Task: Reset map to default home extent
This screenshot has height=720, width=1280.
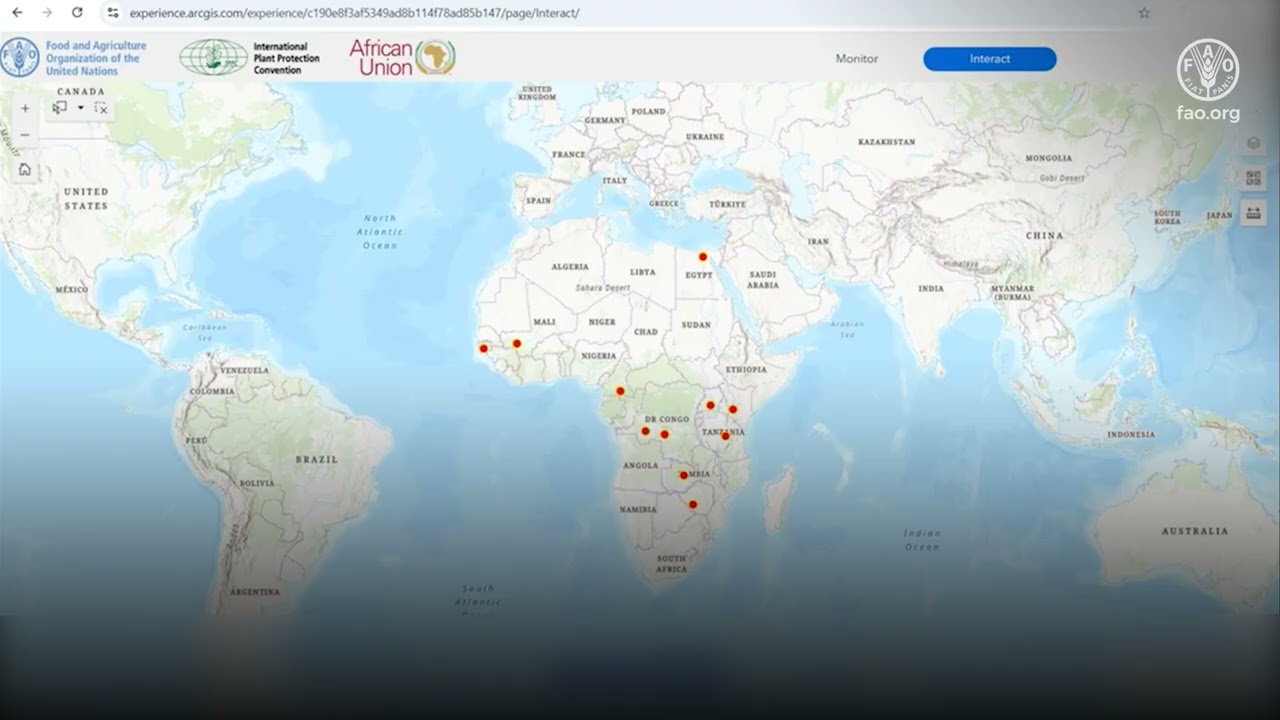Action: (x=25, y=169)
